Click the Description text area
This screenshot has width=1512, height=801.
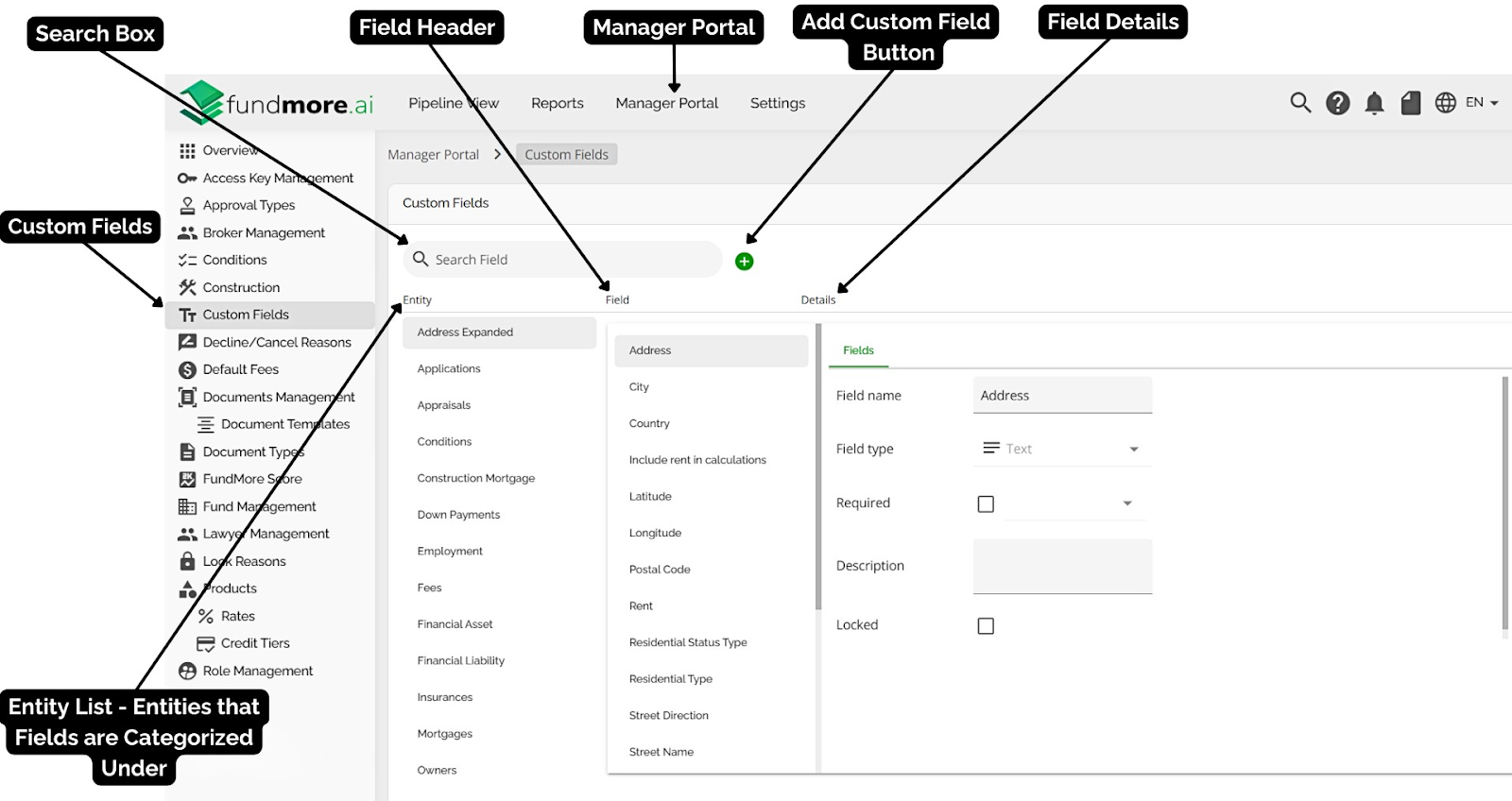1062,566
